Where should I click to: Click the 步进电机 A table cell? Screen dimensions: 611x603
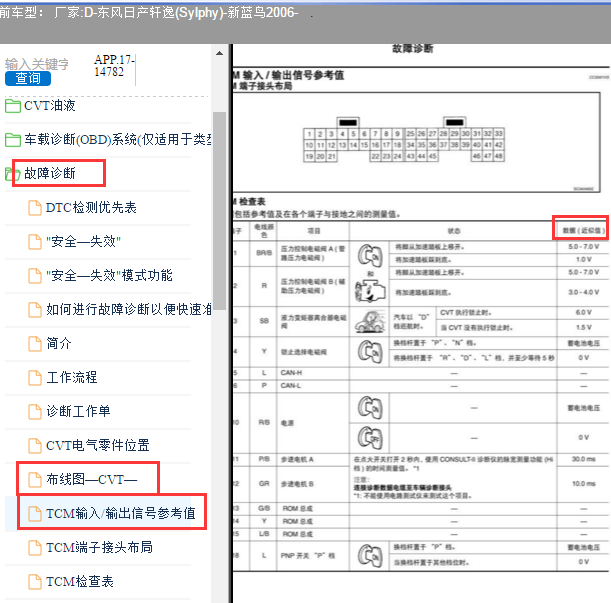313,459
